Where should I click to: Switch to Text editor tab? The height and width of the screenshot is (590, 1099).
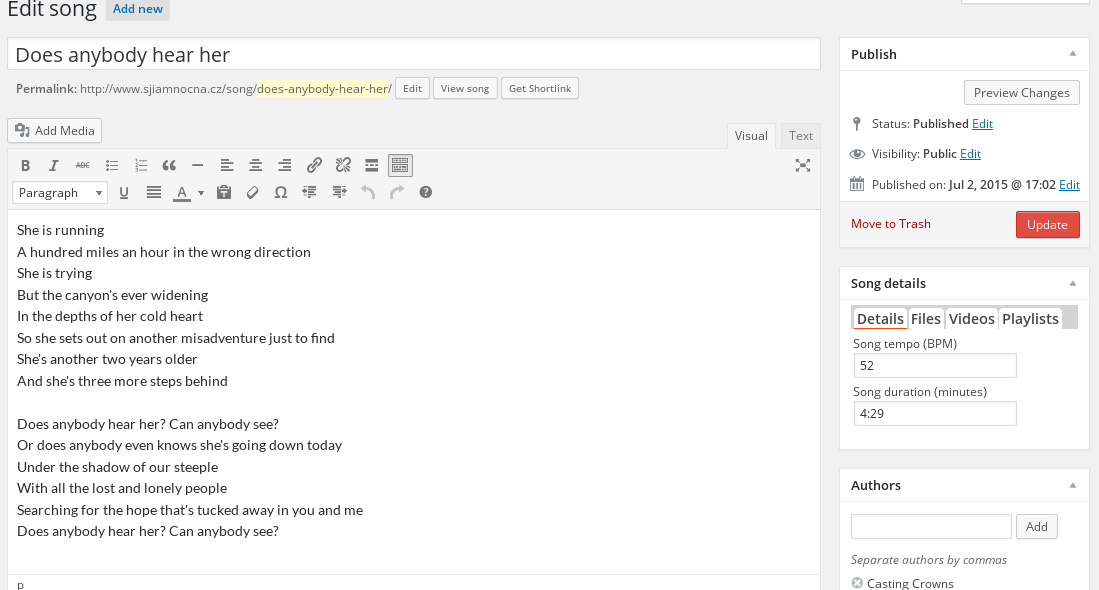coord(800,136)
